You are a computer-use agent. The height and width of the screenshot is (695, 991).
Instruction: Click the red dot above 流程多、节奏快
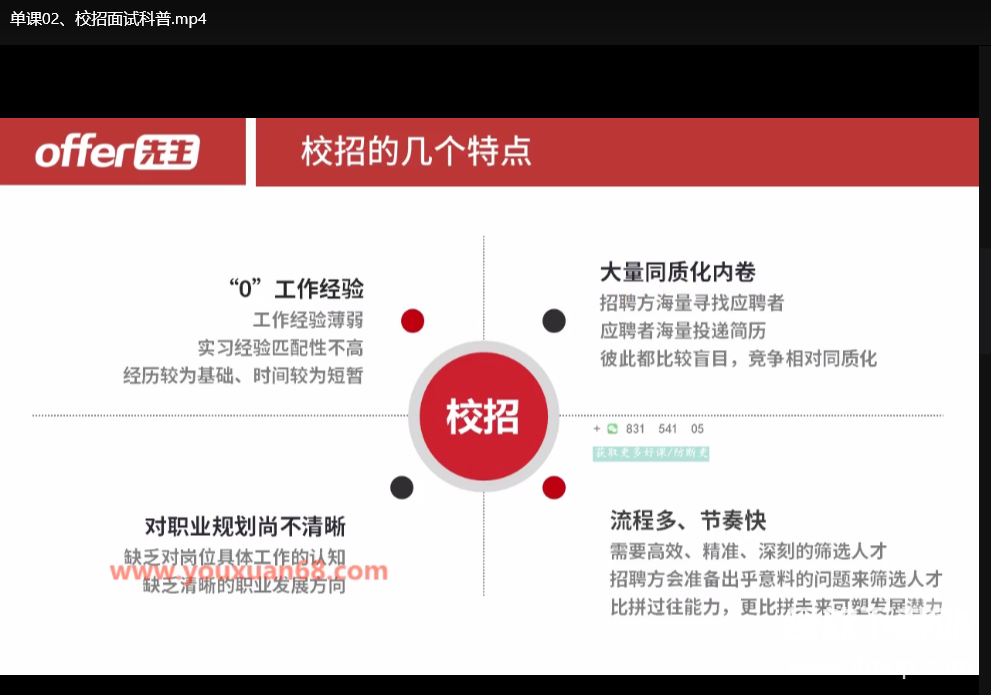pos(554,487)
